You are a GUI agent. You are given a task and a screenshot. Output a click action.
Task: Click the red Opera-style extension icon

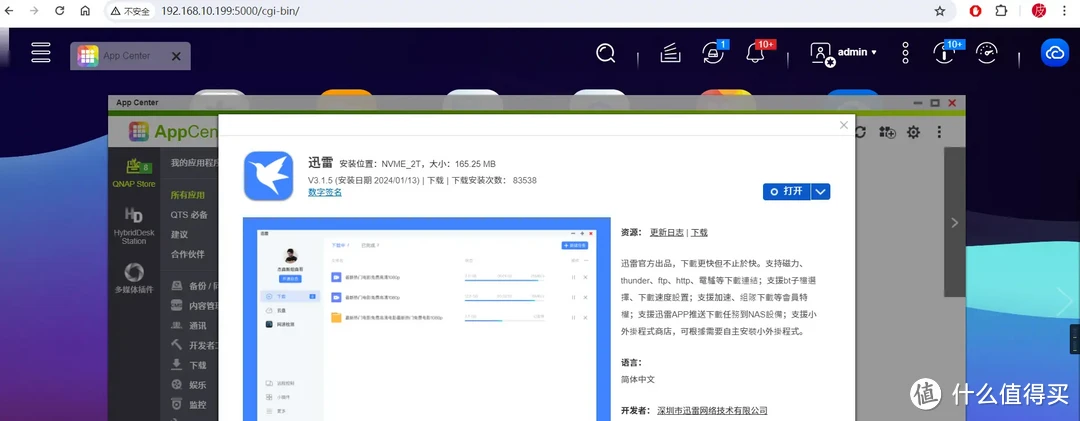(975, 11)
